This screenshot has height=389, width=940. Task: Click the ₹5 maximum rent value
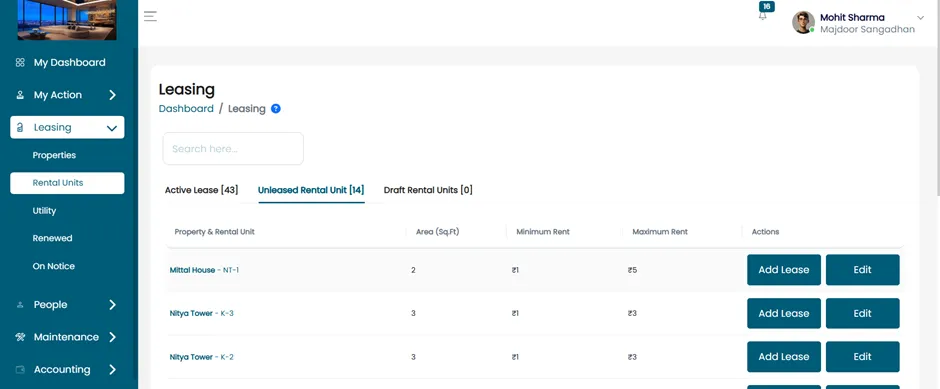(x=632, y=270)
